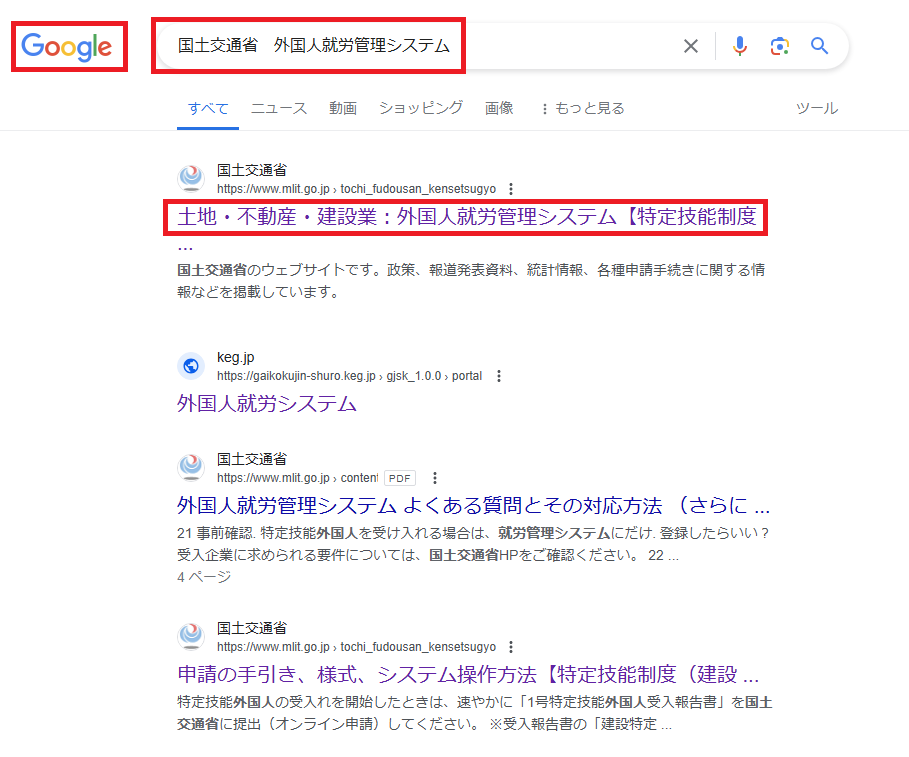Click the magnifying glass search button
Viewport: 909px width, 757px height.
[x=820, y=46]
